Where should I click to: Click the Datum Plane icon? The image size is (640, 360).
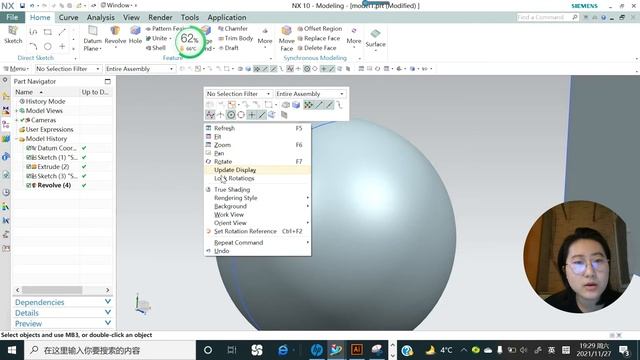click(93, 38)
